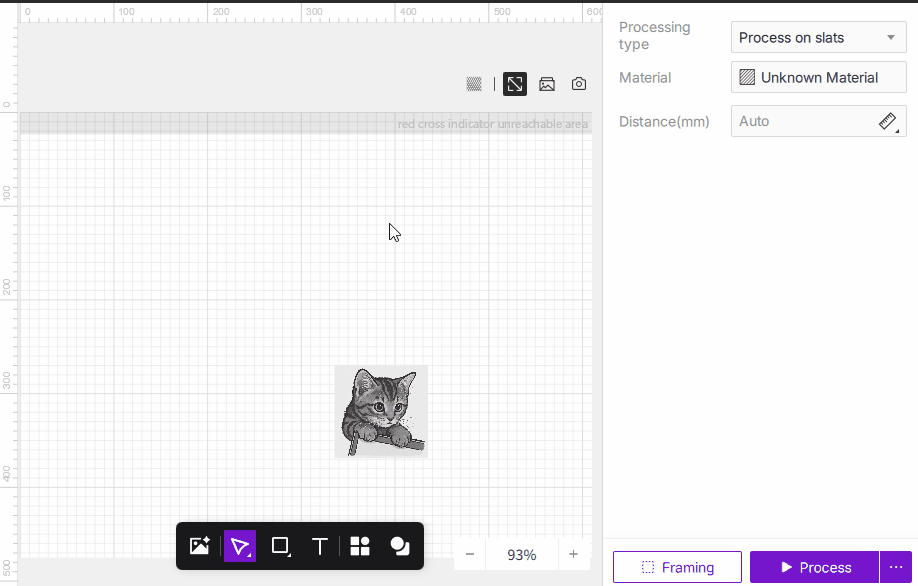Open the Processing type dropdown
The image size is (918, 586).
click(818, 38)
